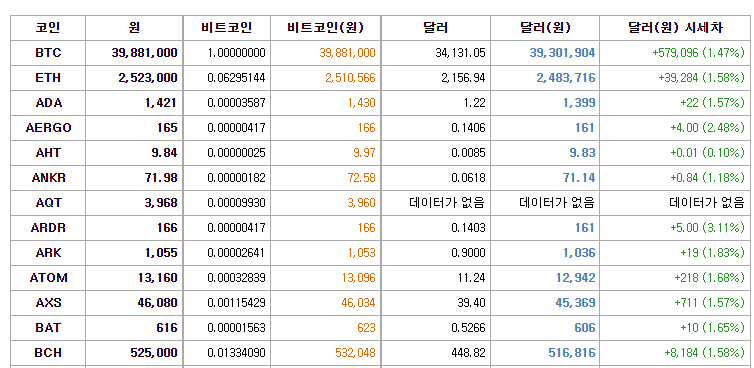Click dollar price 0.0085
The width and height of the screenshot is (754, 368).
pos(468,153)
